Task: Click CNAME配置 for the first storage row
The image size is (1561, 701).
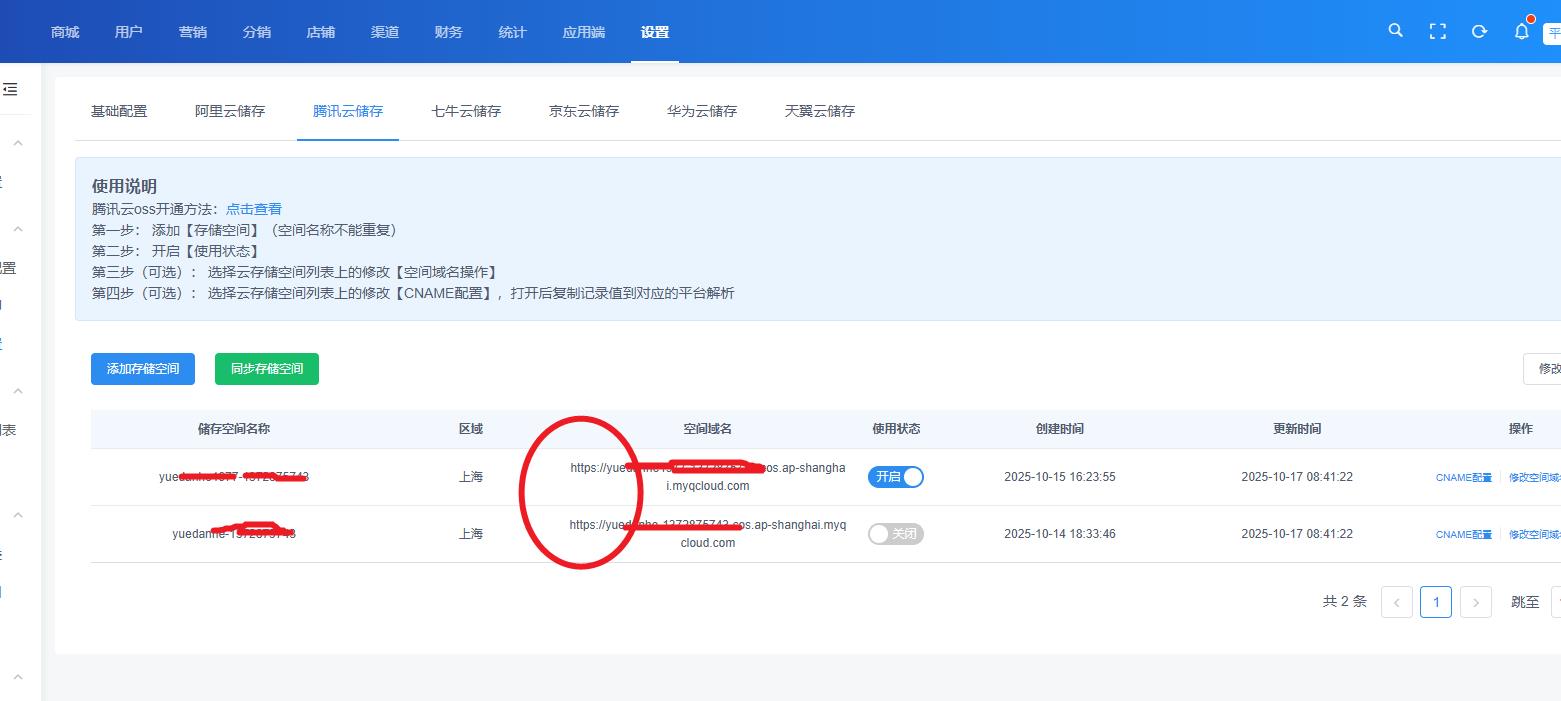Action: point(1463,478)
